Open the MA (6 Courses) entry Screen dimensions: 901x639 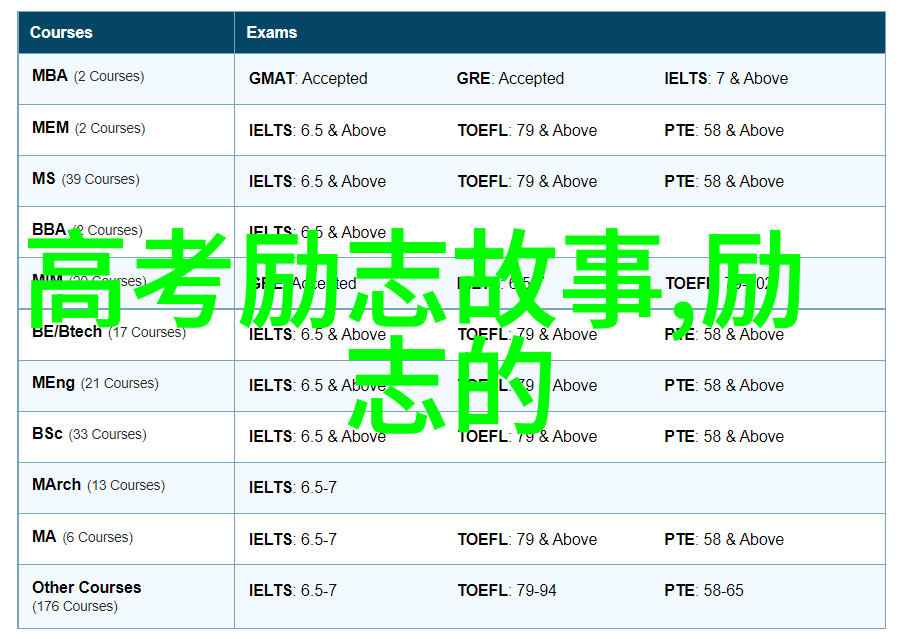click(81, 537)
